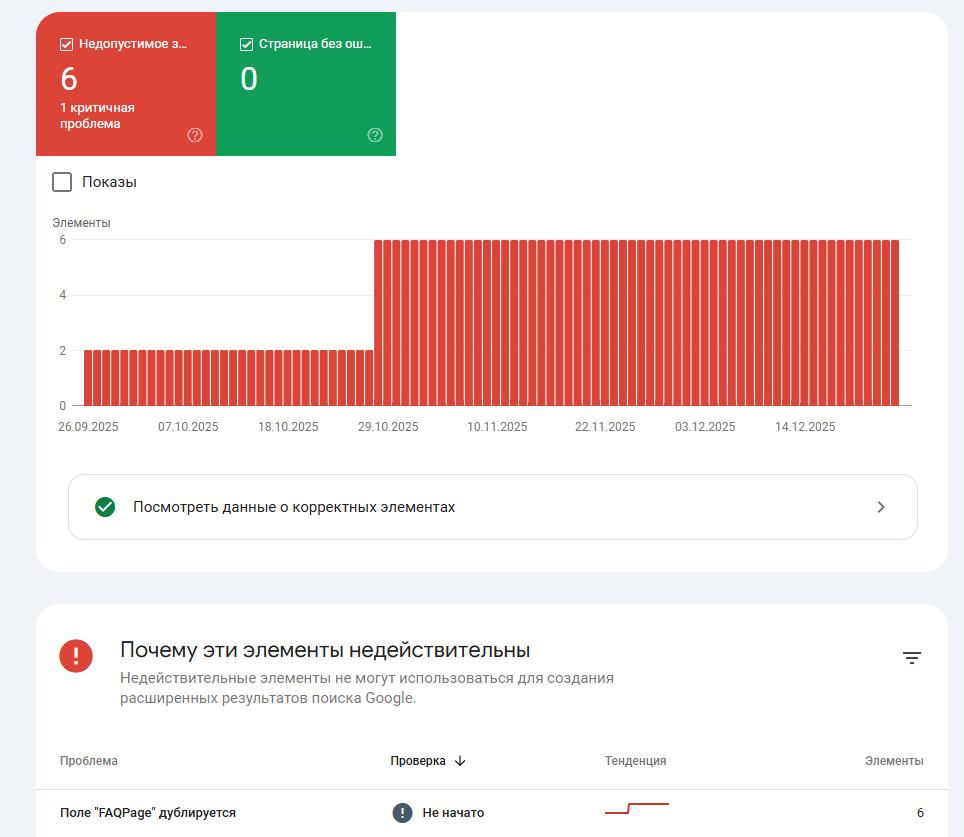Click the Почему эти элементы недействительны heading
Screen dimensions: 964x837
pos(325,650)
